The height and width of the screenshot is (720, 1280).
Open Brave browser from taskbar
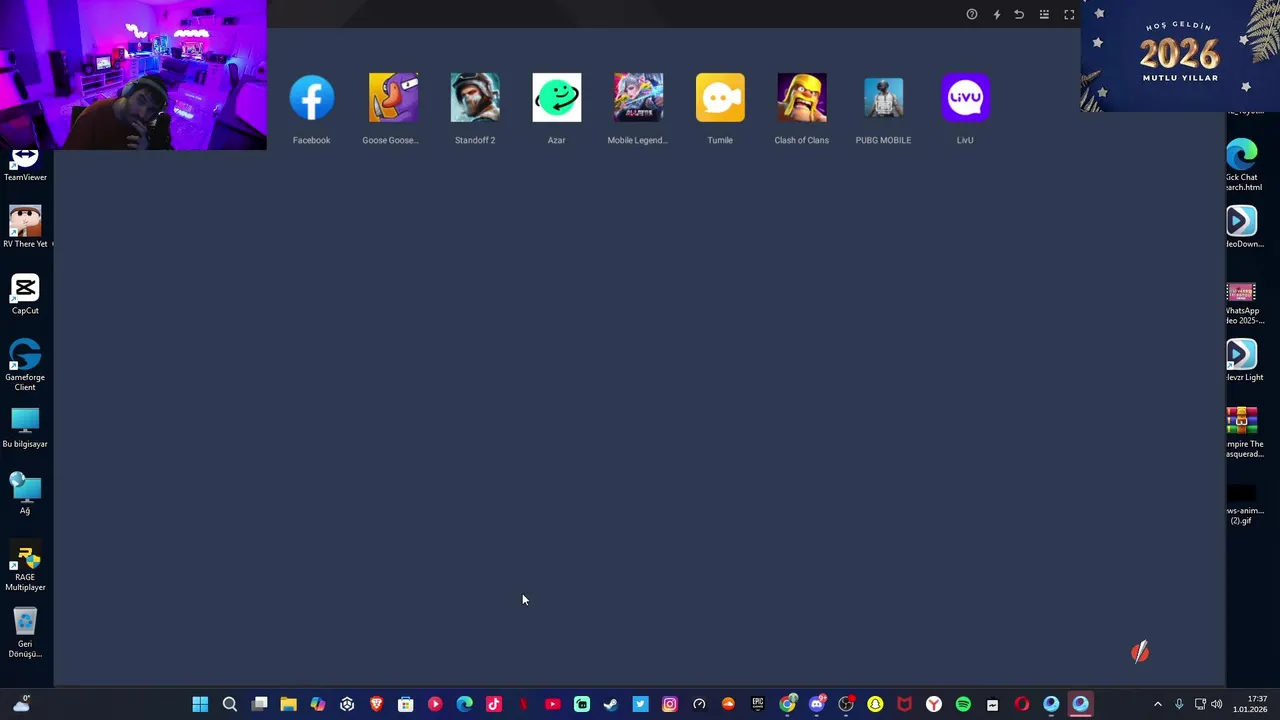tap(376, 704)
